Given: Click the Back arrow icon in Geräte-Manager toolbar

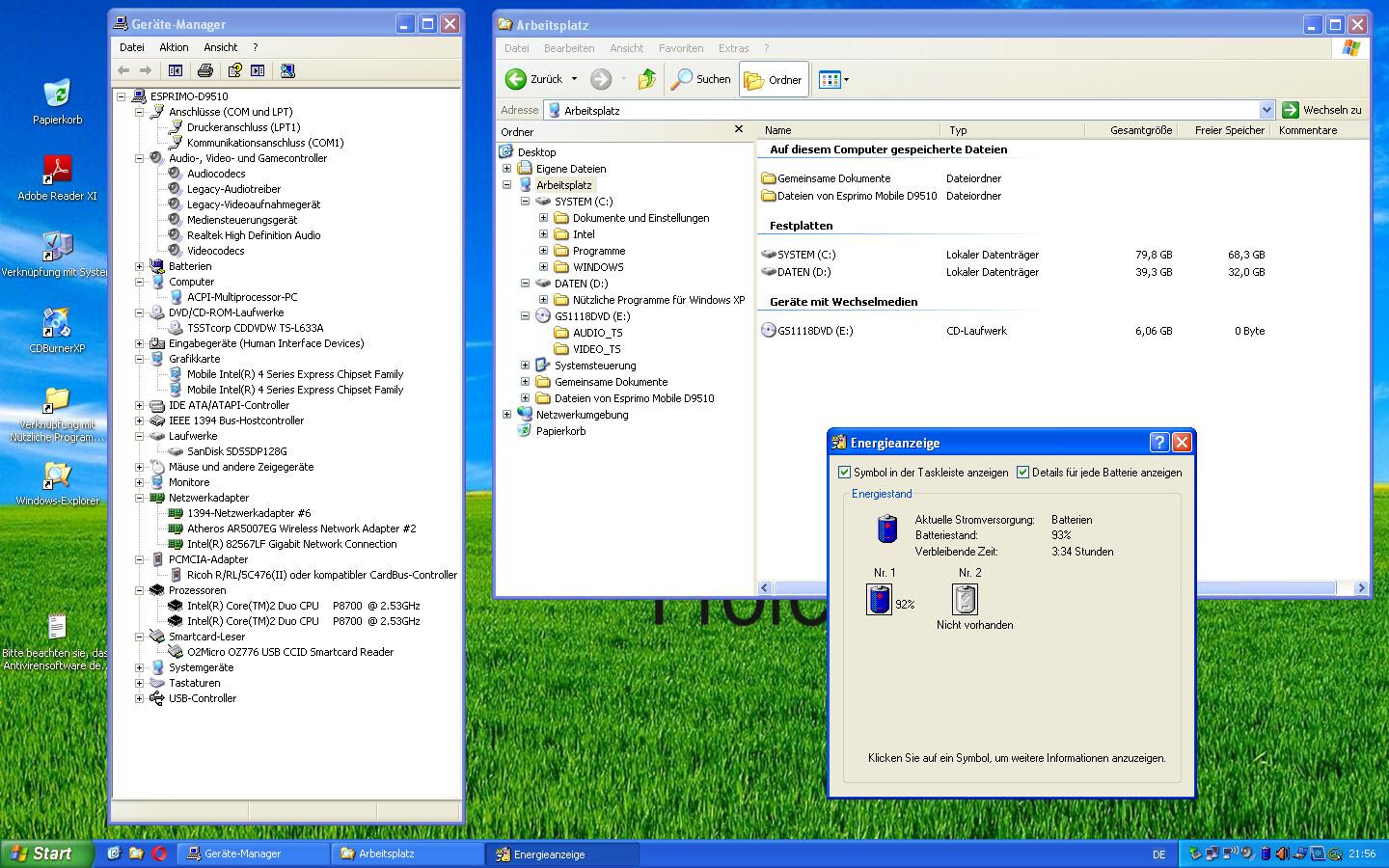Looking at the screenshot, I should (x=123, y=70).
